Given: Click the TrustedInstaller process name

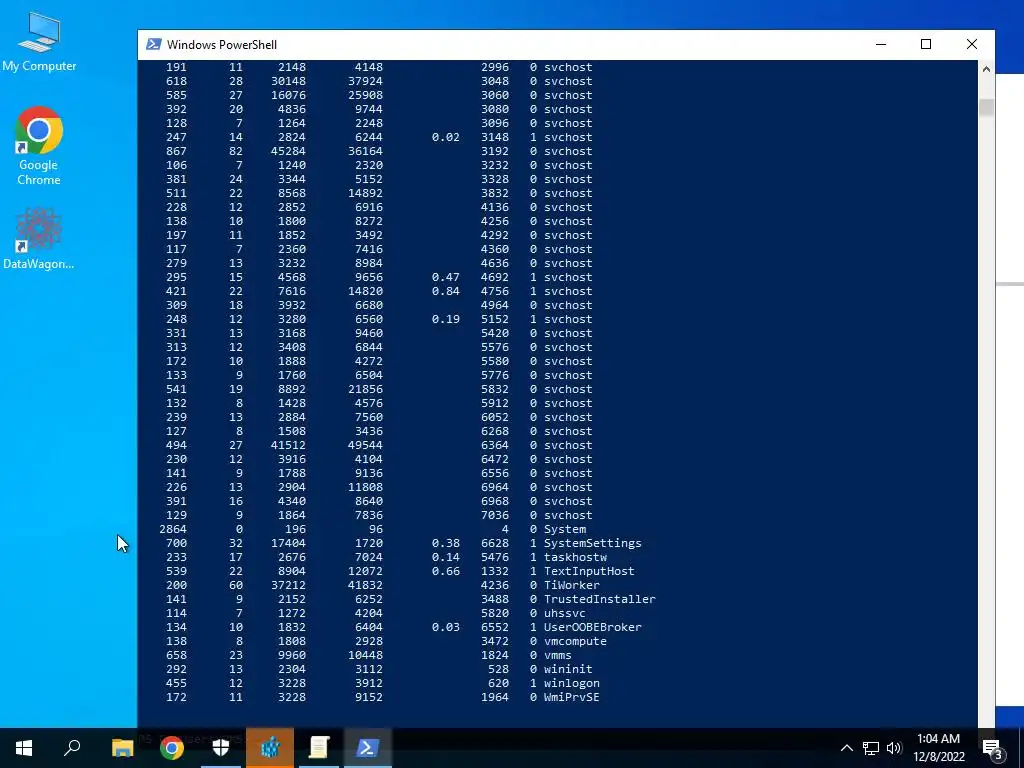Looking at the screenshot, I should coord(600,599).
